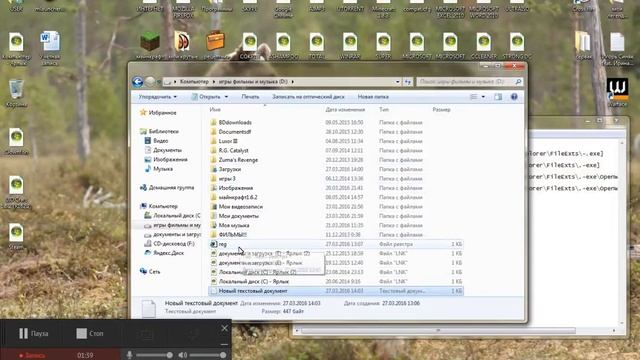Click Записать на оптический диск
This screenshot has width=640, height=360.
[308, 97]
